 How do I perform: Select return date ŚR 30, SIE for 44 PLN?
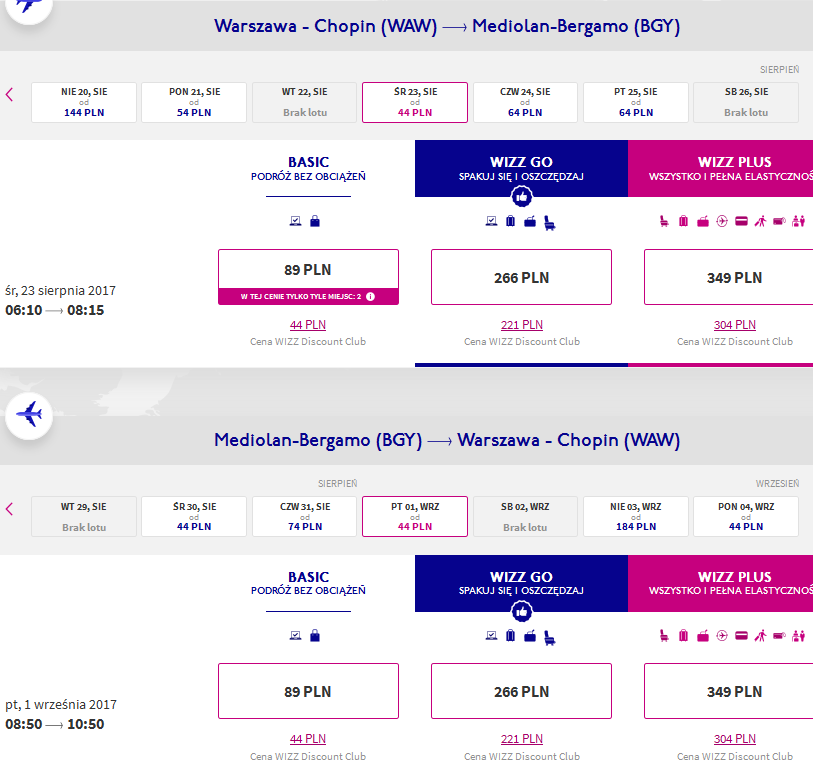tap(194, 516)
